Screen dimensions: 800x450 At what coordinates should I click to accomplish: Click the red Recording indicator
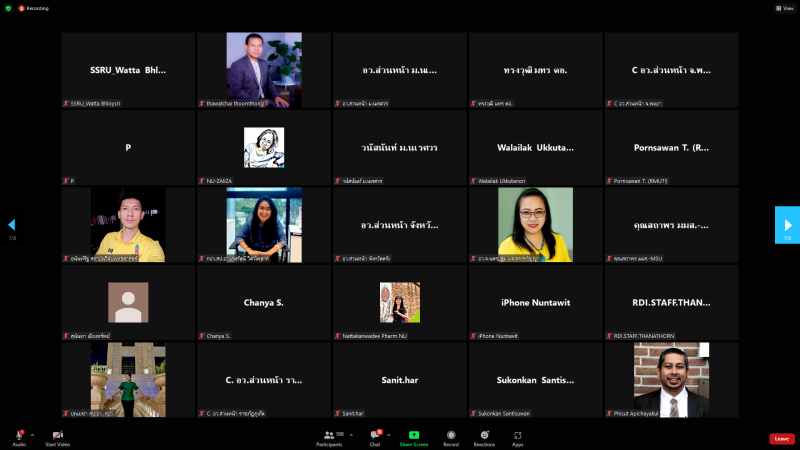33,7
